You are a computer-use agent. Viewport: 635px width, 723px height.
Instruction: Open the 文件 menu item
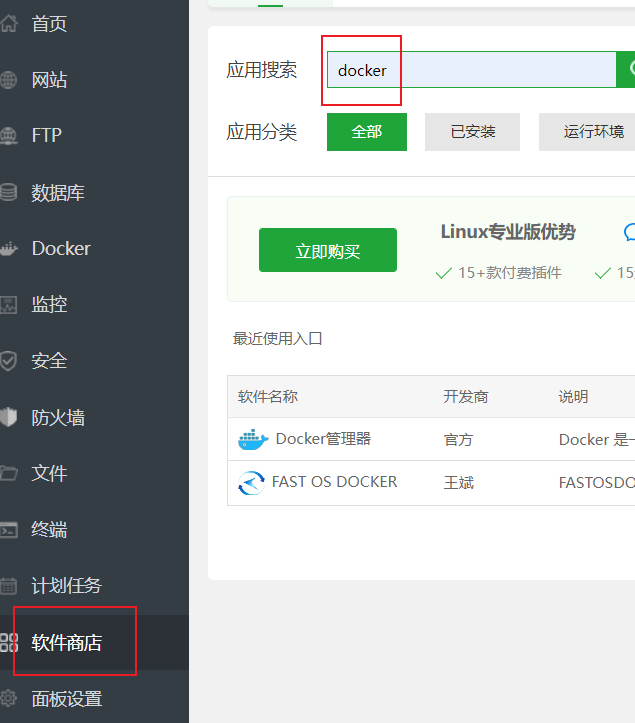49,474
